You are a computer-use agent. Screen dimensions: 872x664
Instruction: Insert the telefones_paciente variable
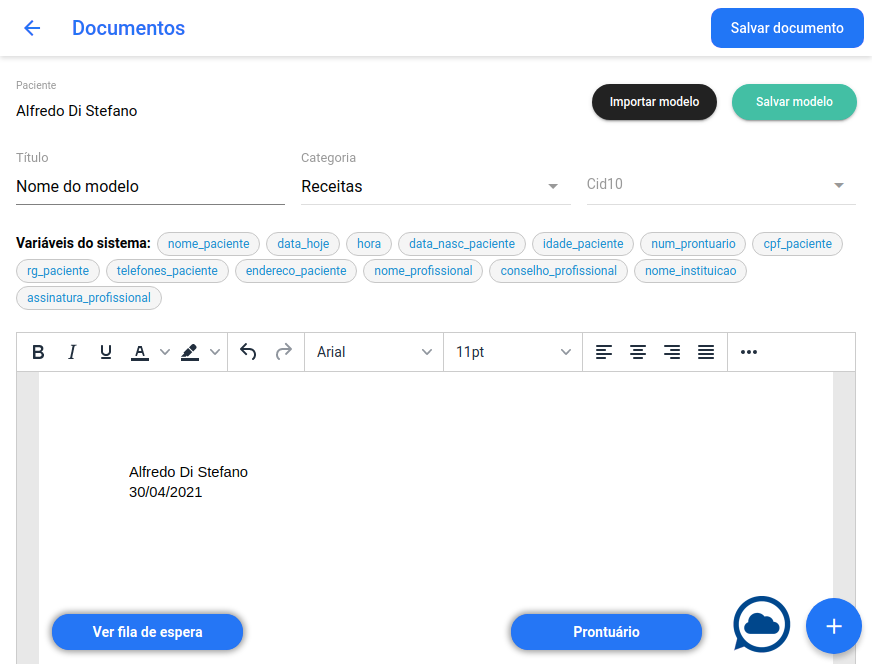tap(167, 271)
